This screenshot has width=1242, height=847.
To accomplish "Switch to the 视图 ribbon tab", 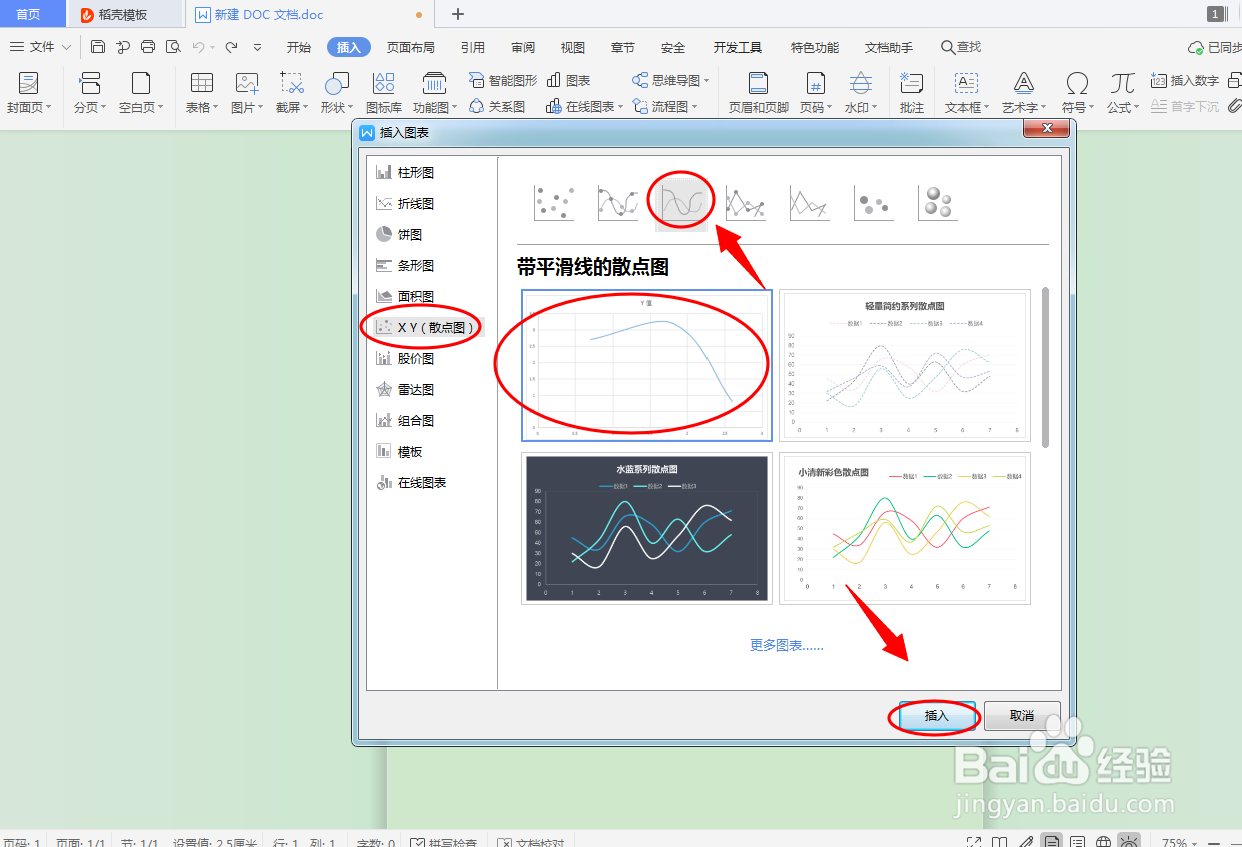I will coord(573,47).
